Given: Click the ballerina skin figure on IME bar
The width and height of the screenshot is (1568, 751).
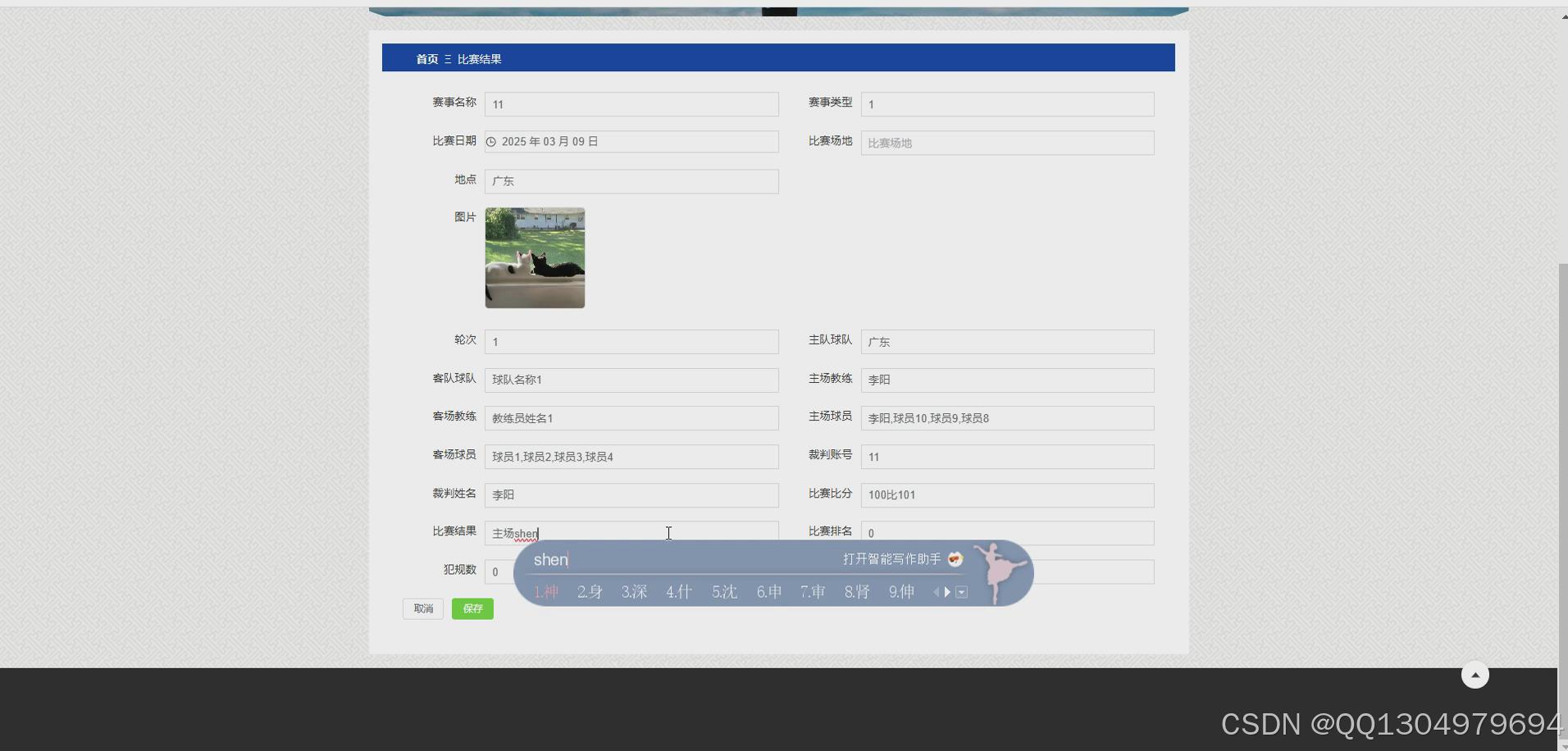Looking at the screenshot, I should point(1000,572).
